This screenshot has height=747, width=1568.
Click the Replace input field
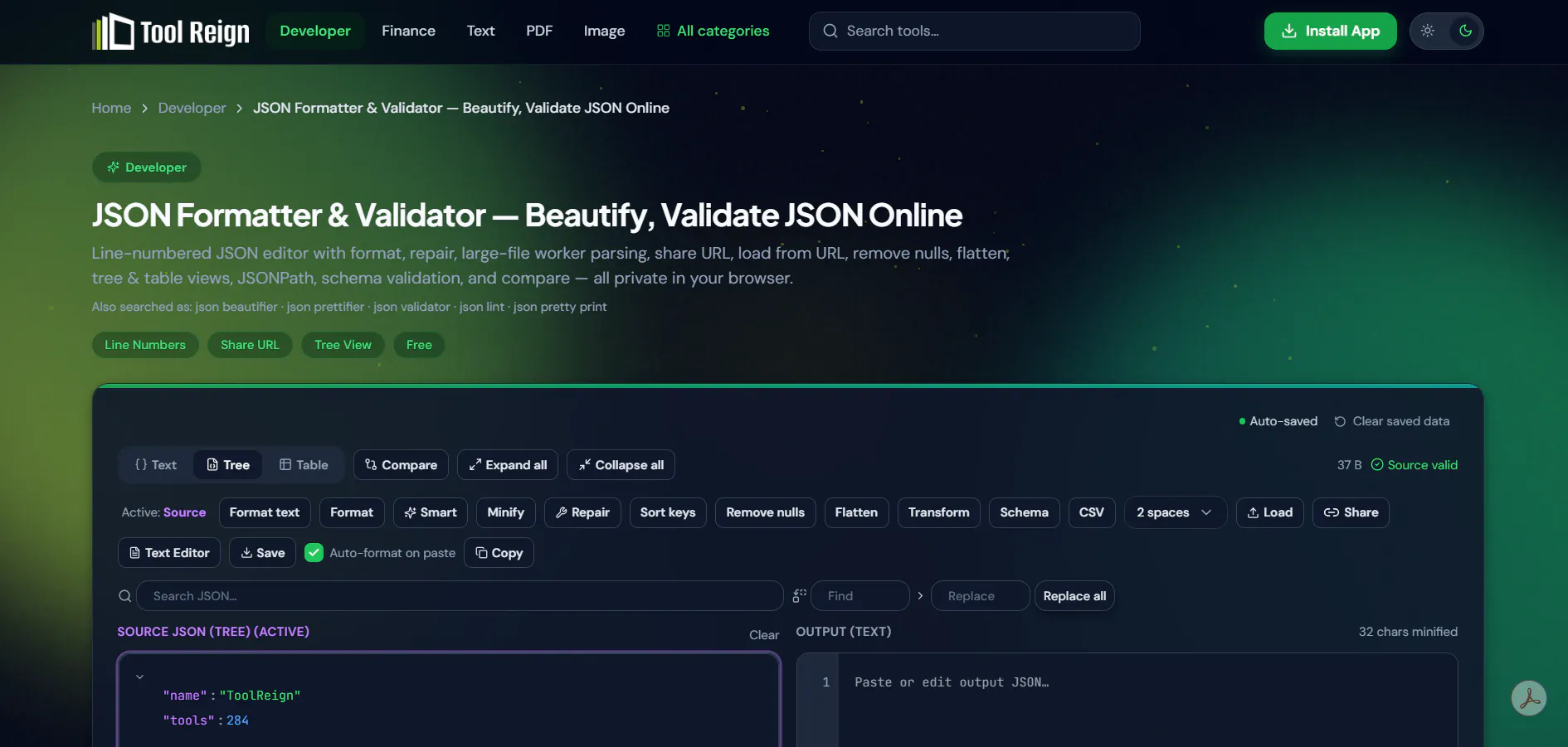coord(981,596)
